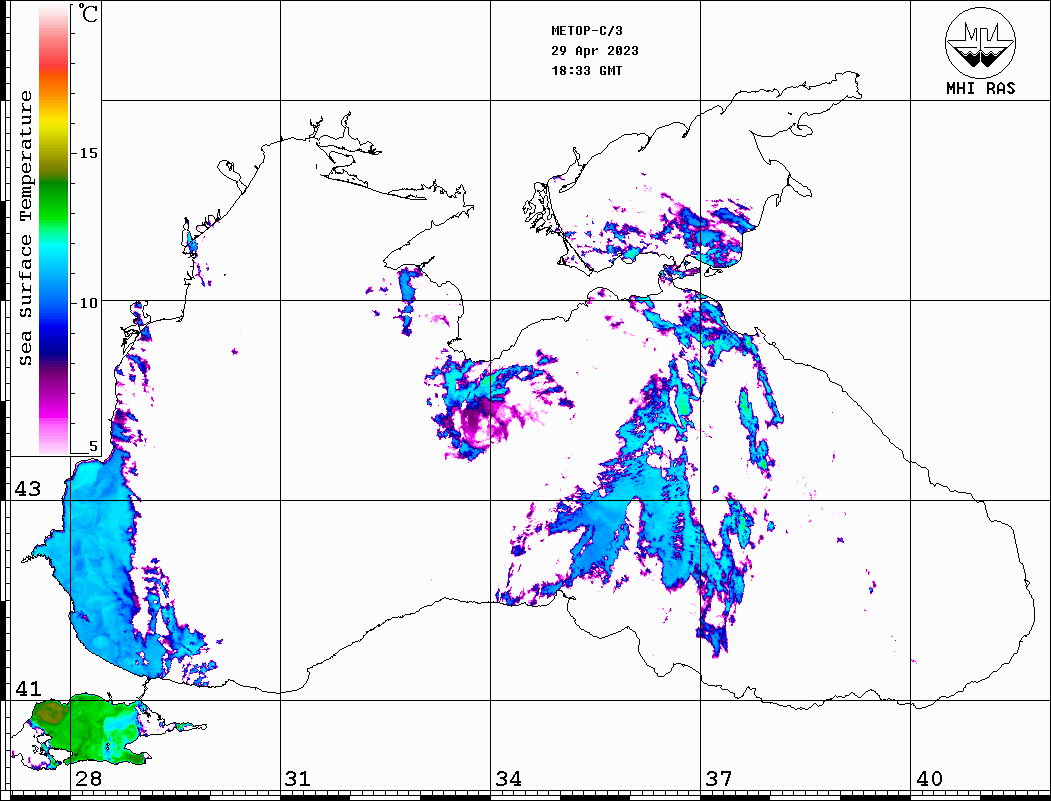Image resolution: width=1051 pixels, height=801 pixels.
Task: Click the MHI RAS logo emblem
Action: coord(981,42)
